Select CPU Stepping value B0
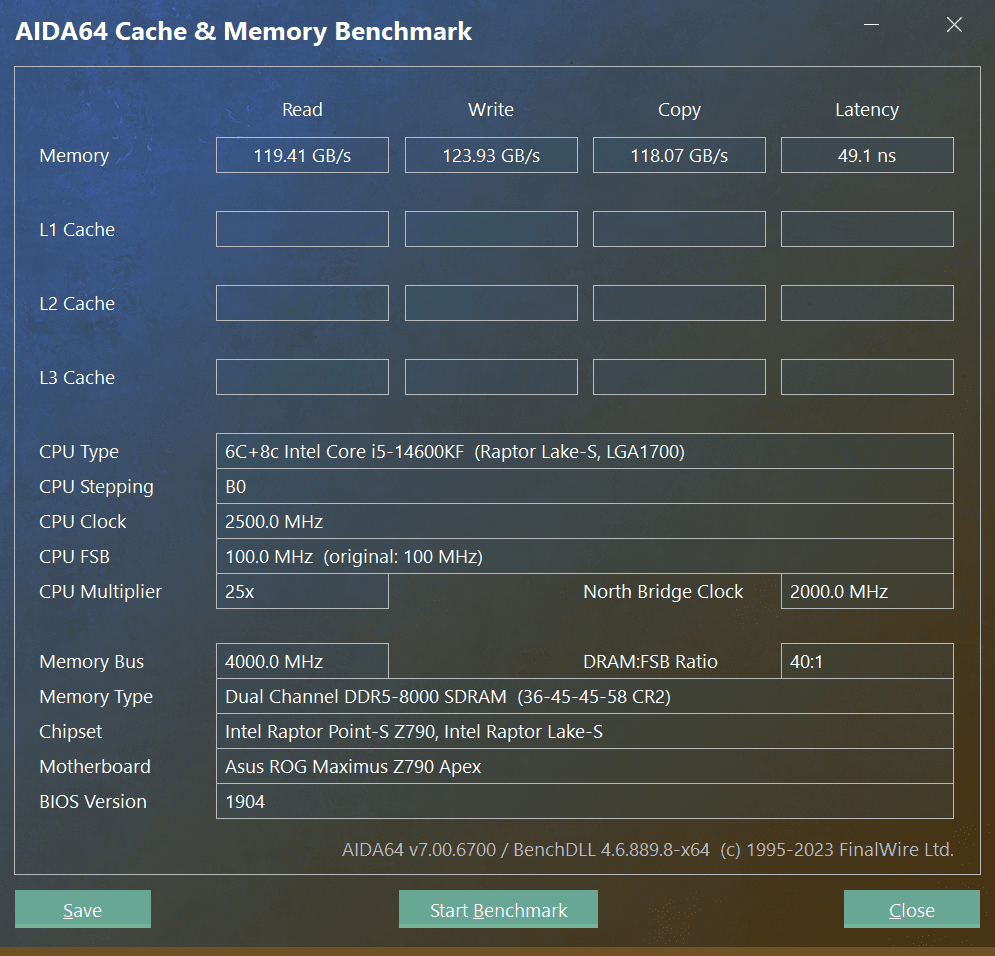The height and width of the screenshot is (956, 995). pos(584,487)
